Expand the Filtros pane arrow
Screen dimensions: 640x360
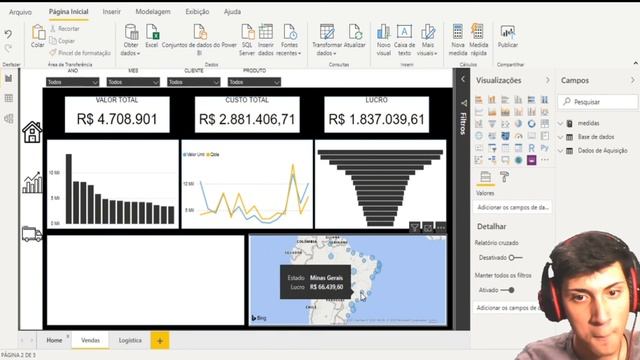click(463, 79)
